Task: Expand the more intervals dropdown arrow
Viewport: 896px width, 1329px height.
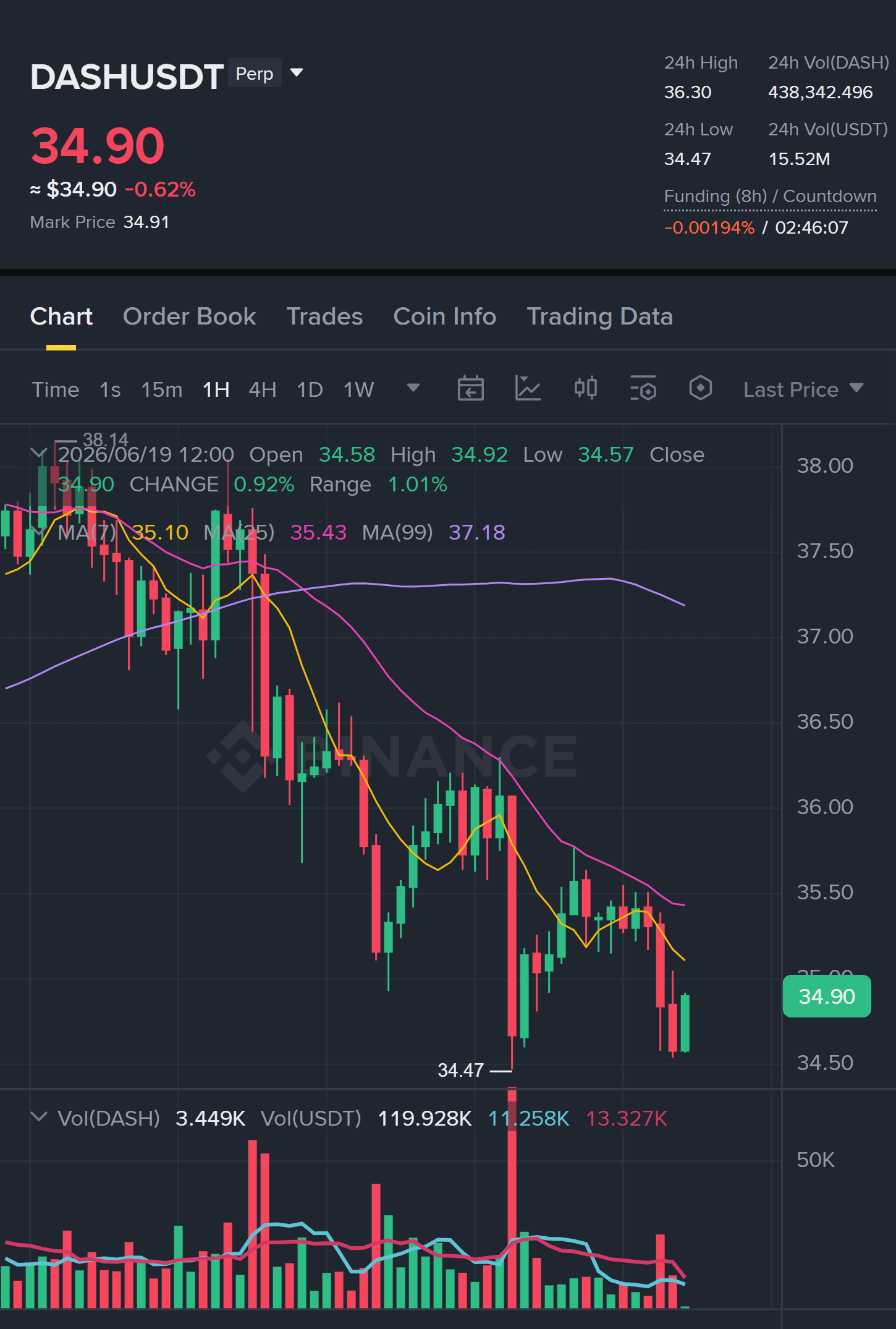Action: (413, 388)
